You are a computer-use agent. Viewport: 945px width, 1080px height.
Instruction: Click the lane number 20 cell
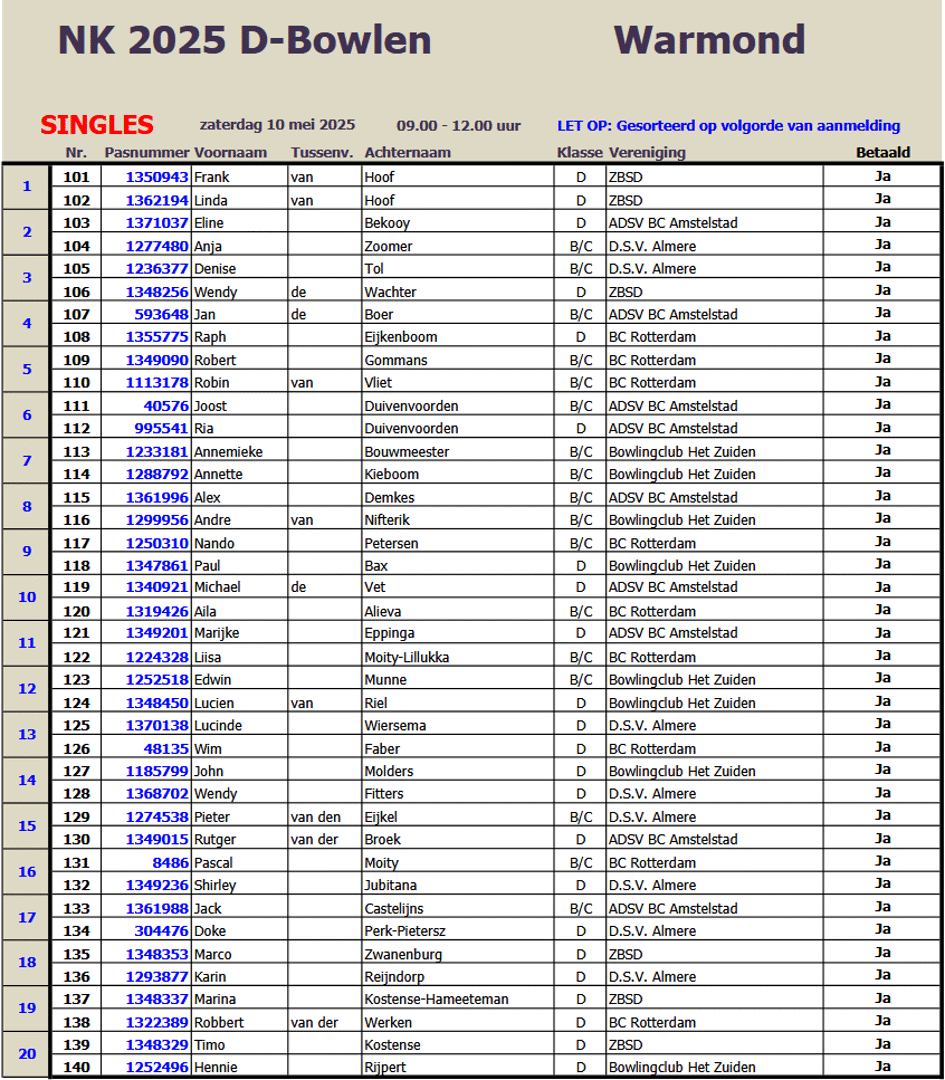[27, 1055]
